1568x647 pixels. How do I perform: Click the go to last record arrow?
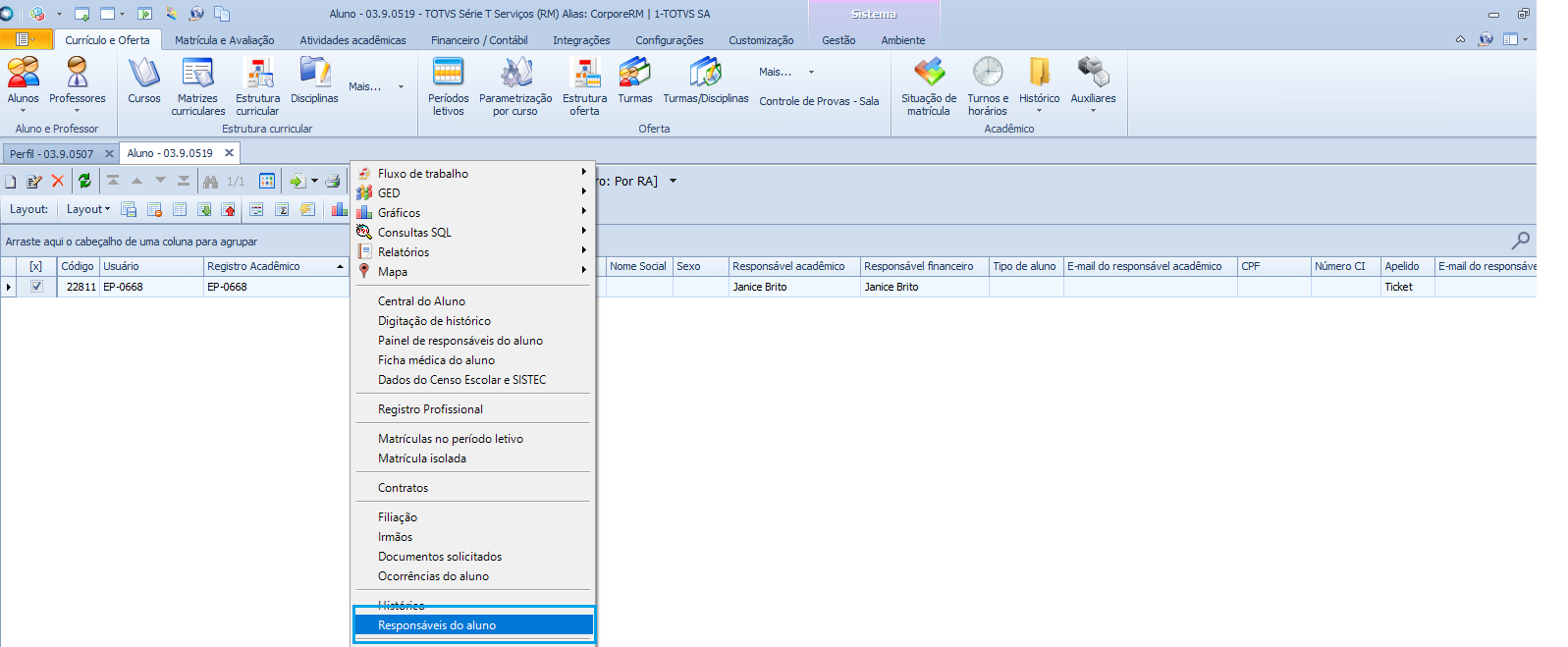coord(184,181)
